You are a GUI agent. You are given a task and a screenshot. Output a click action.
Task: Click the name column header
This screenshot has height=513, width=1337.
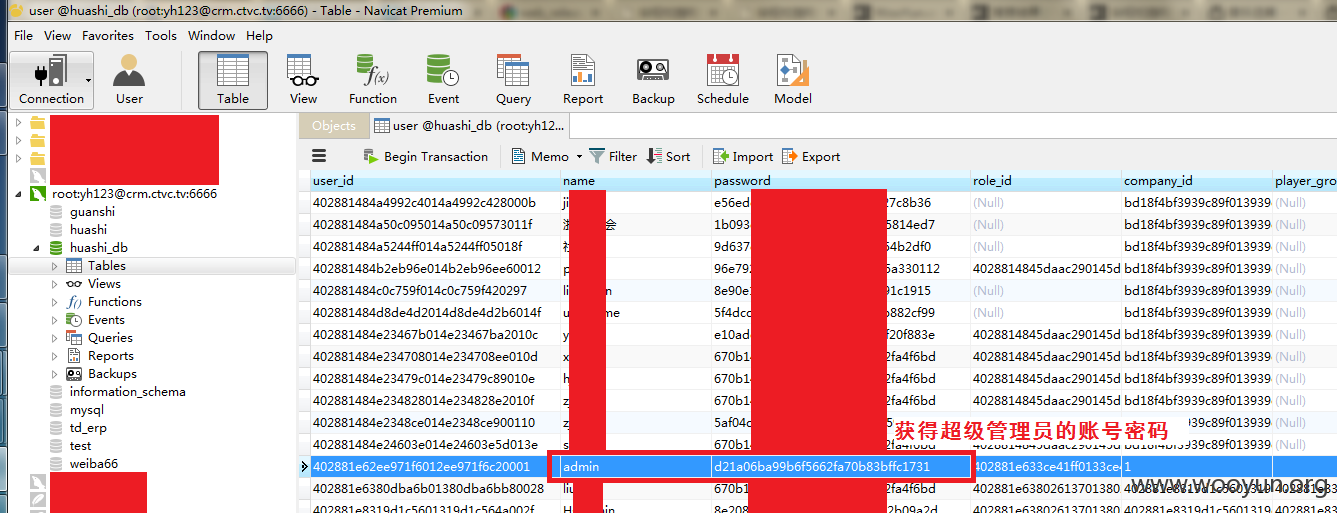[635, 181]
